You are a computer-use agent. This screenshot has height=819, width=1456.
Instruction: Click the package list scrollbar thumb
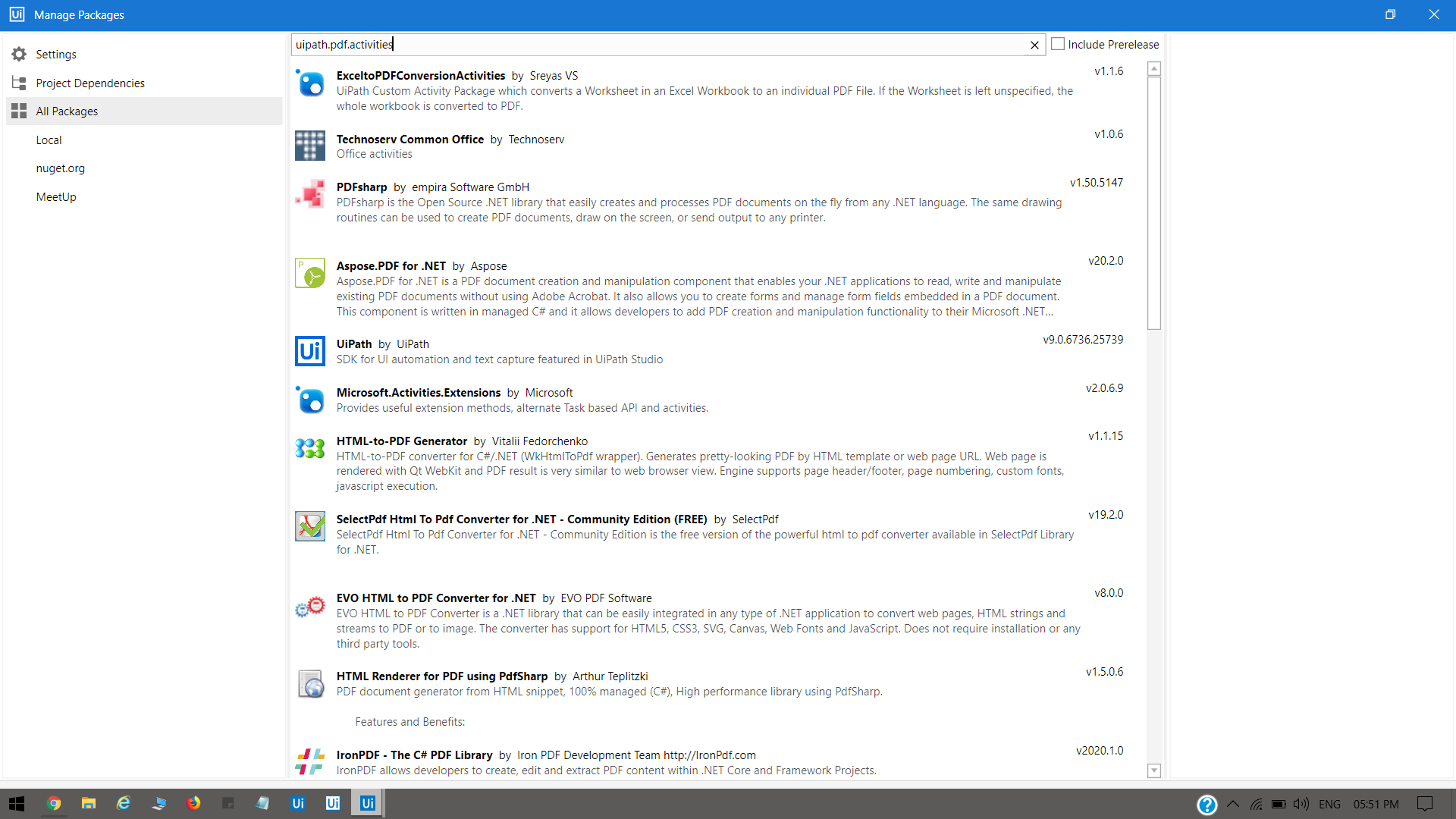tap(1154, 203)
